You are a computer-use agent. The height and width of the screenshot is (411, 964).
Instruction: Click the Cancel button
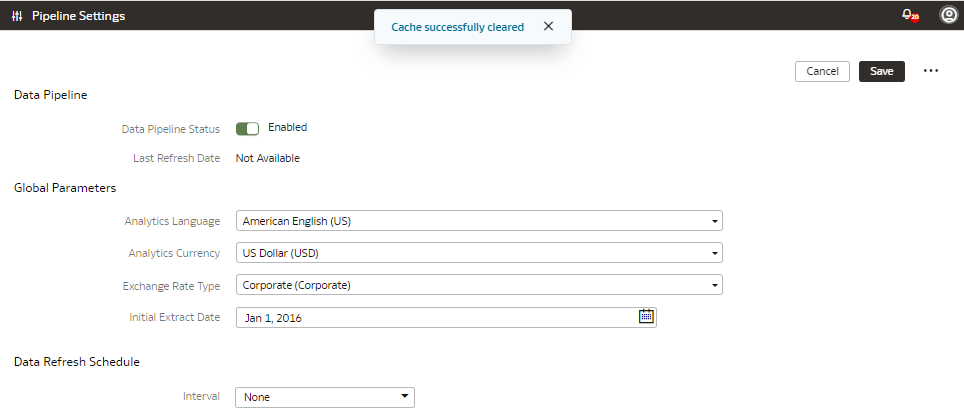(821, 71)
